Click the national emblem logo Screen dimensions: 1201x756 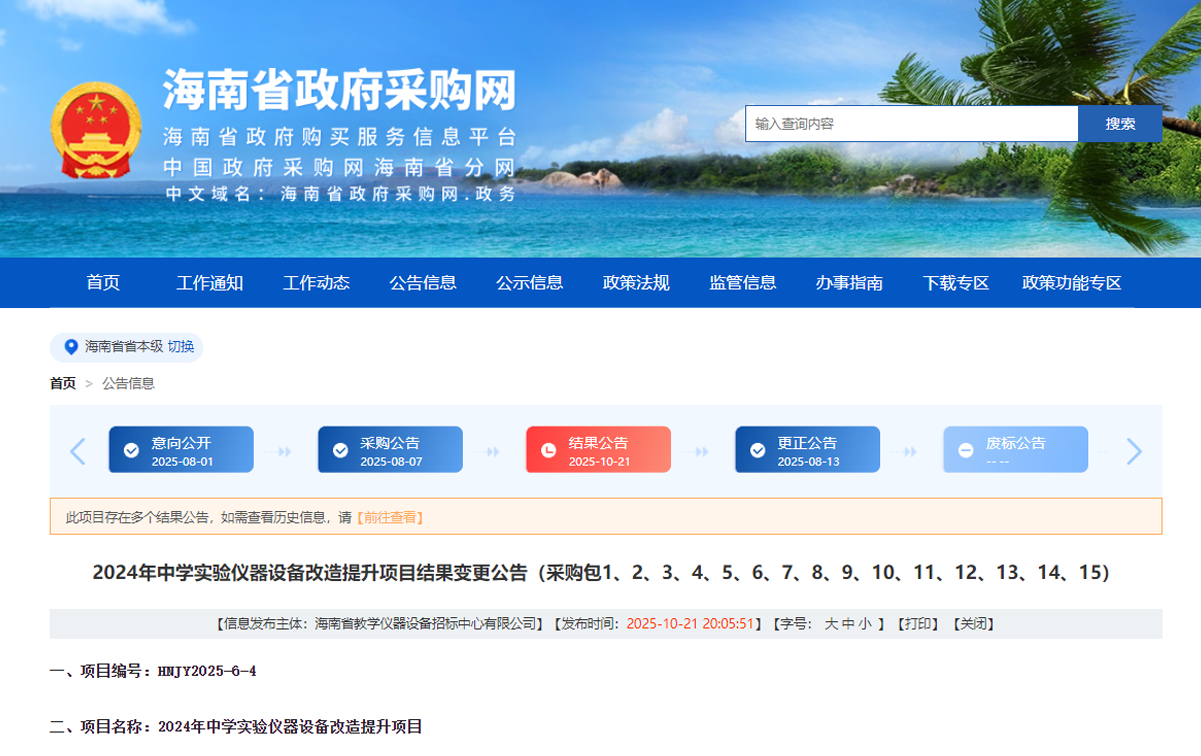(96, 131)
